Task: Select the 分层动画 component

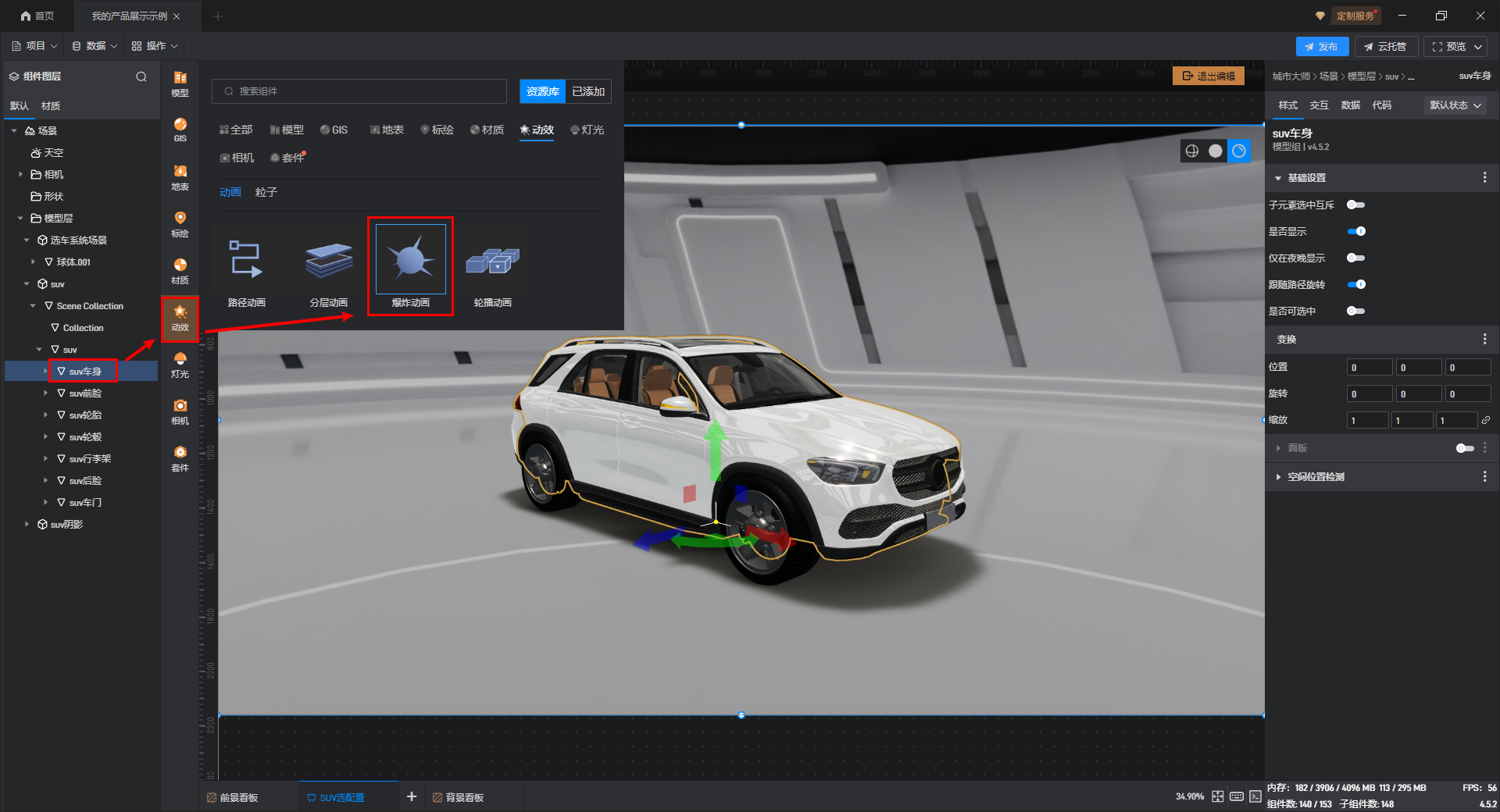Action: (x=329, y=268)
